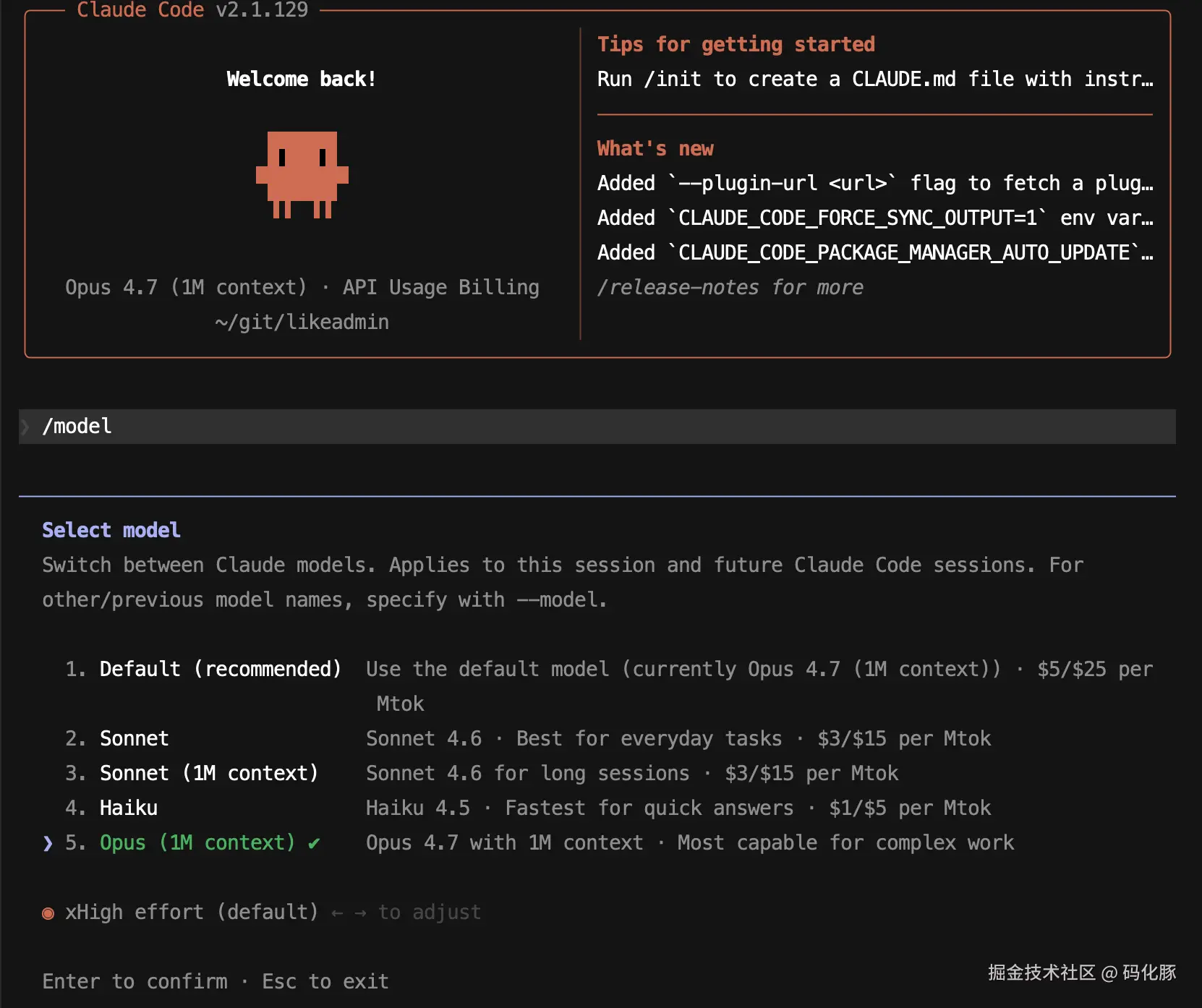Click the green checkmark beside Opus (1M context)
This screenshot has height=1008, width=1202.
[314, 843]
